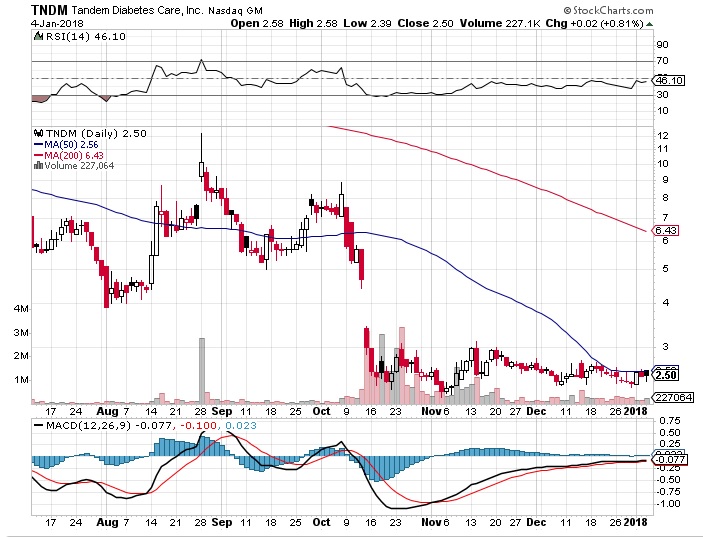Click the Tandem Diabetes Care, Inc. company name
The image size is (703, 537).
tap(138, 10)
